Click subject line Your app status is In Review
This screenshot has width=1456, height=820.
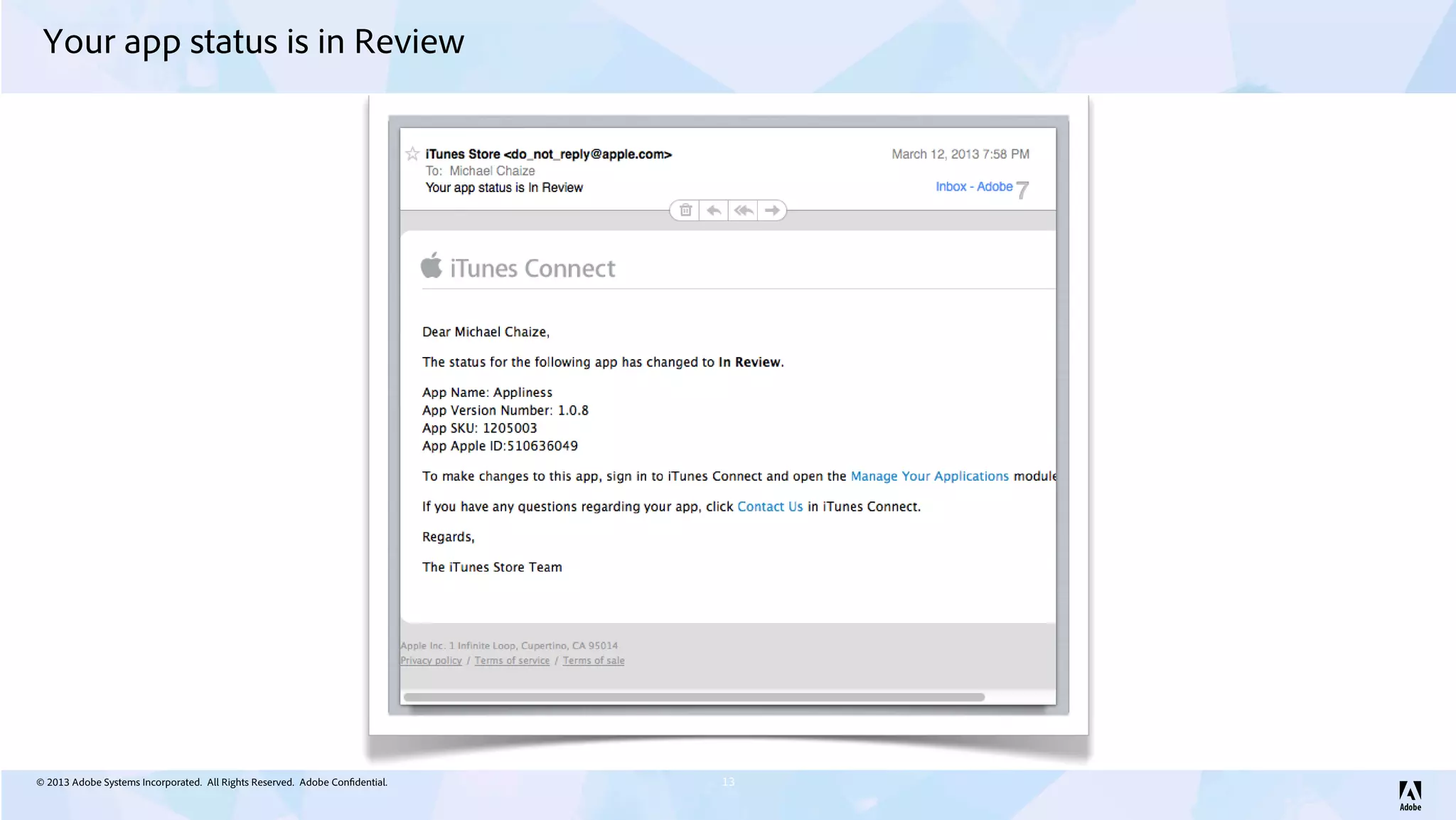(504, 188)
